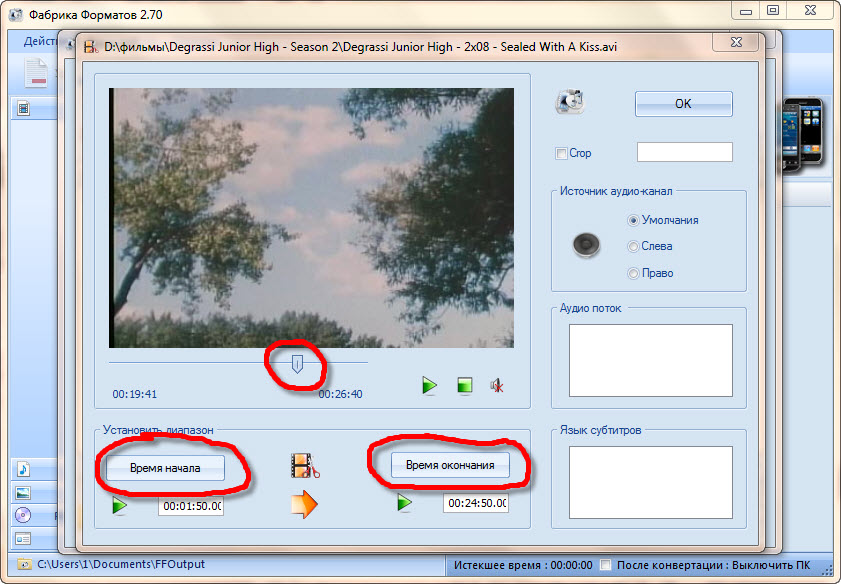The width and height of the screenshot is (841, 584).
Task: Click the Аудио поток list box
Action: click(x=651, y=360)
